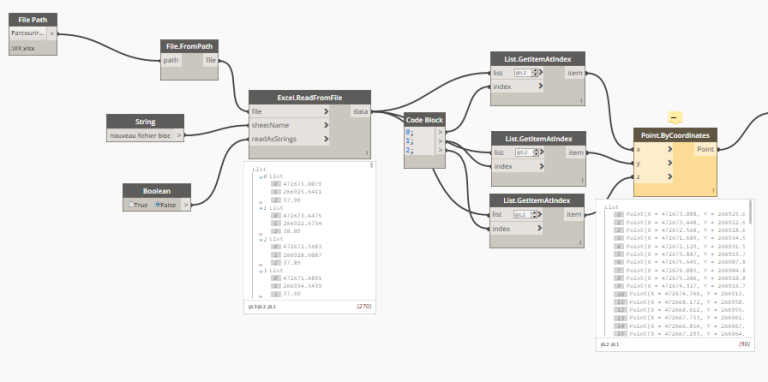Screen dimensions: 768x382
Task: Select the File Path node title
Action: [x=33, y=20]
